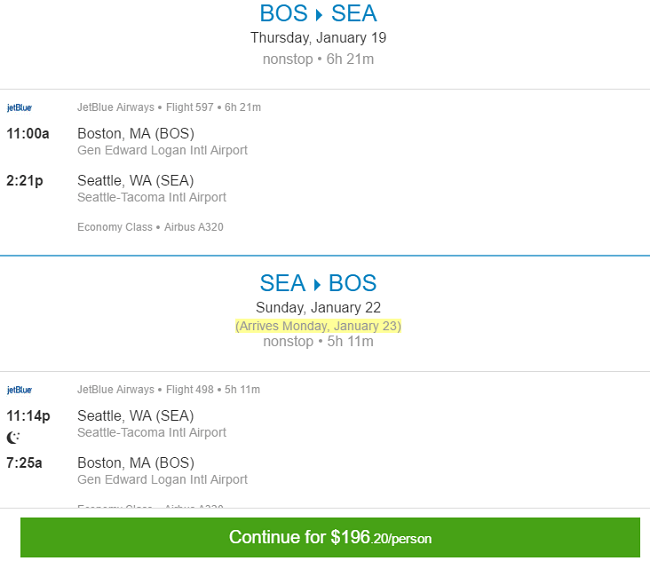Click Seattle-Tacoma Intl Airport in return flight
This screenshot has width=650, height=561.
[x=152, y=432]
